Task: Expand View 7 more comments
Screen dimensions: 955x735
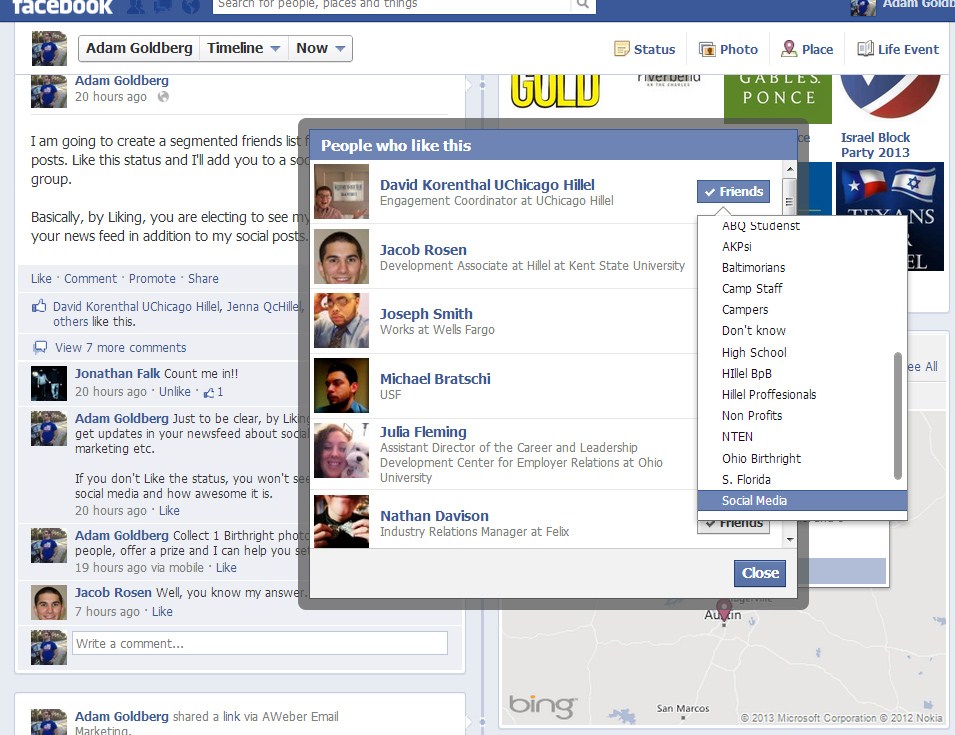Action: [x=121, y=348]
